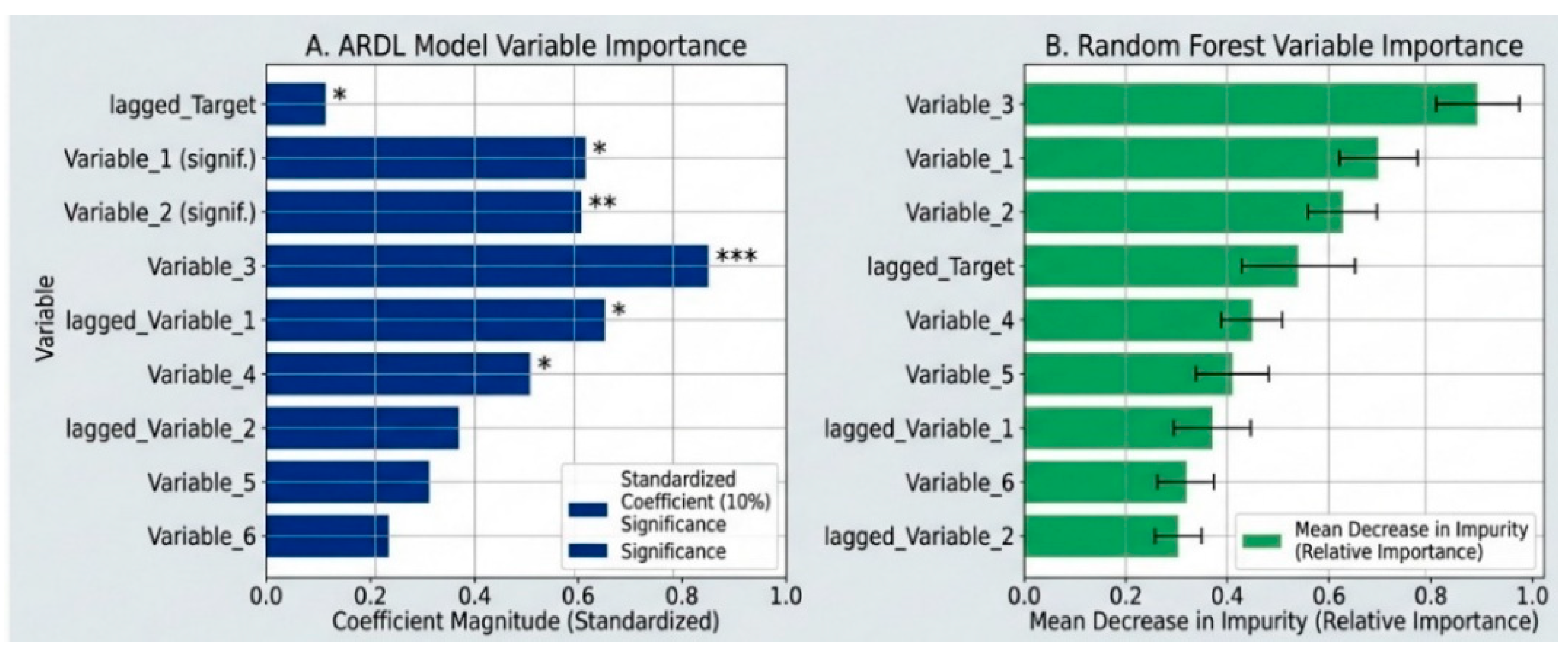Click the triple asterisk next to Variable_3

[737, 257]
